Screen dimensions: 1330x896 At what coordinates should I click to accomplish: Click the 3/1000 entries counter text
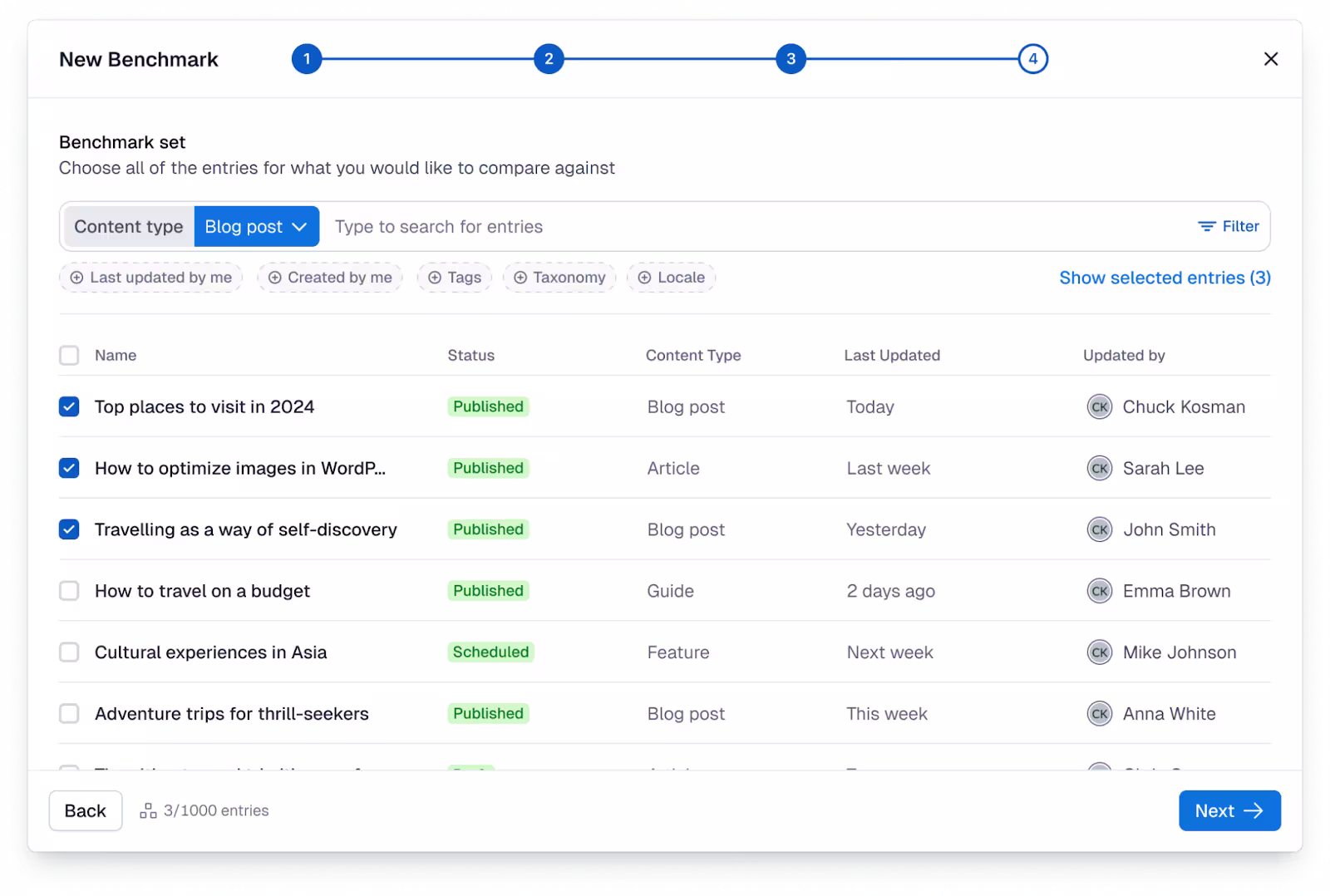point(216,810)
